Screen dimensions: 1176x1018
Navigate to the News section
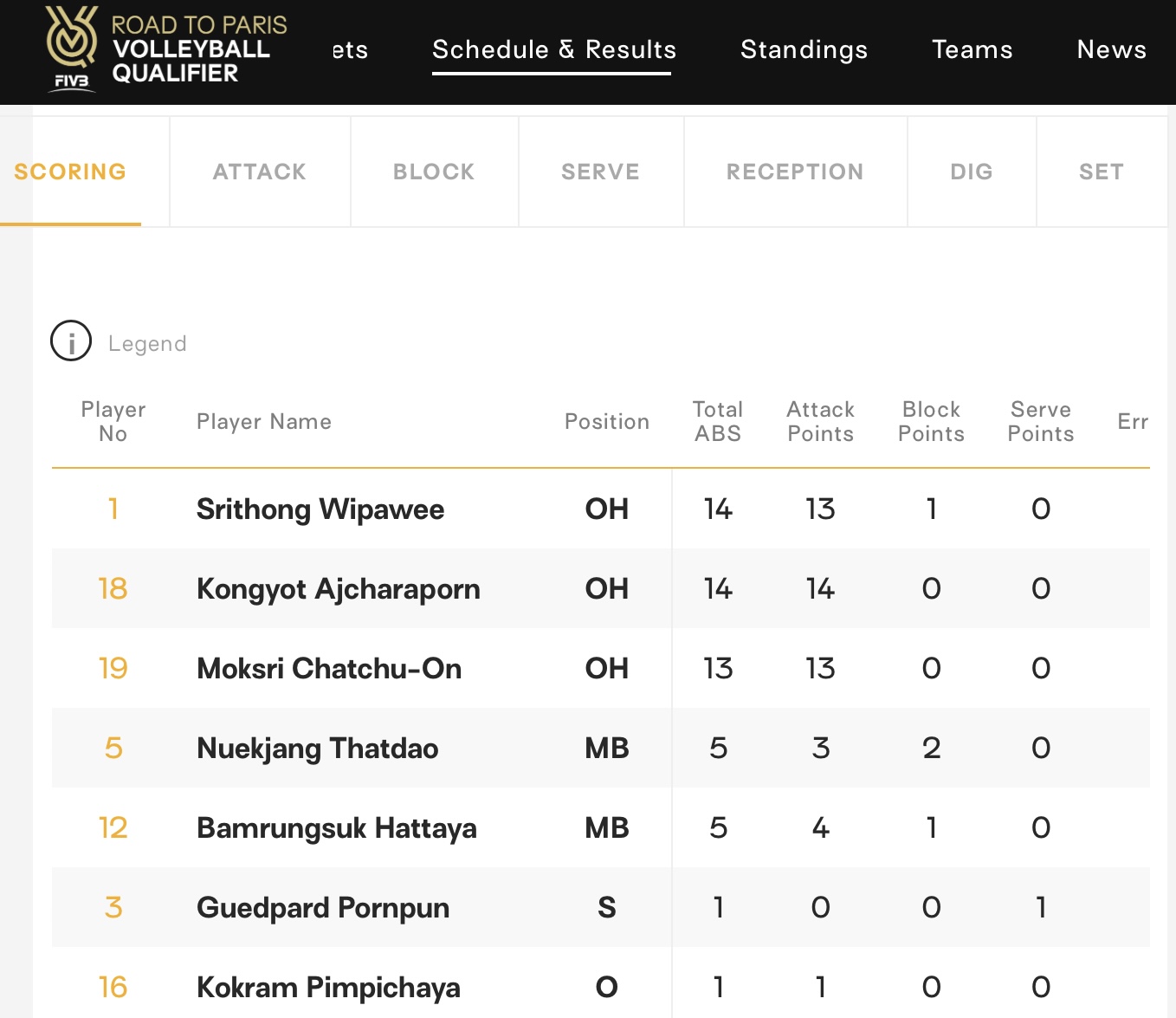pyautogui.click(x=1111, y=49)
